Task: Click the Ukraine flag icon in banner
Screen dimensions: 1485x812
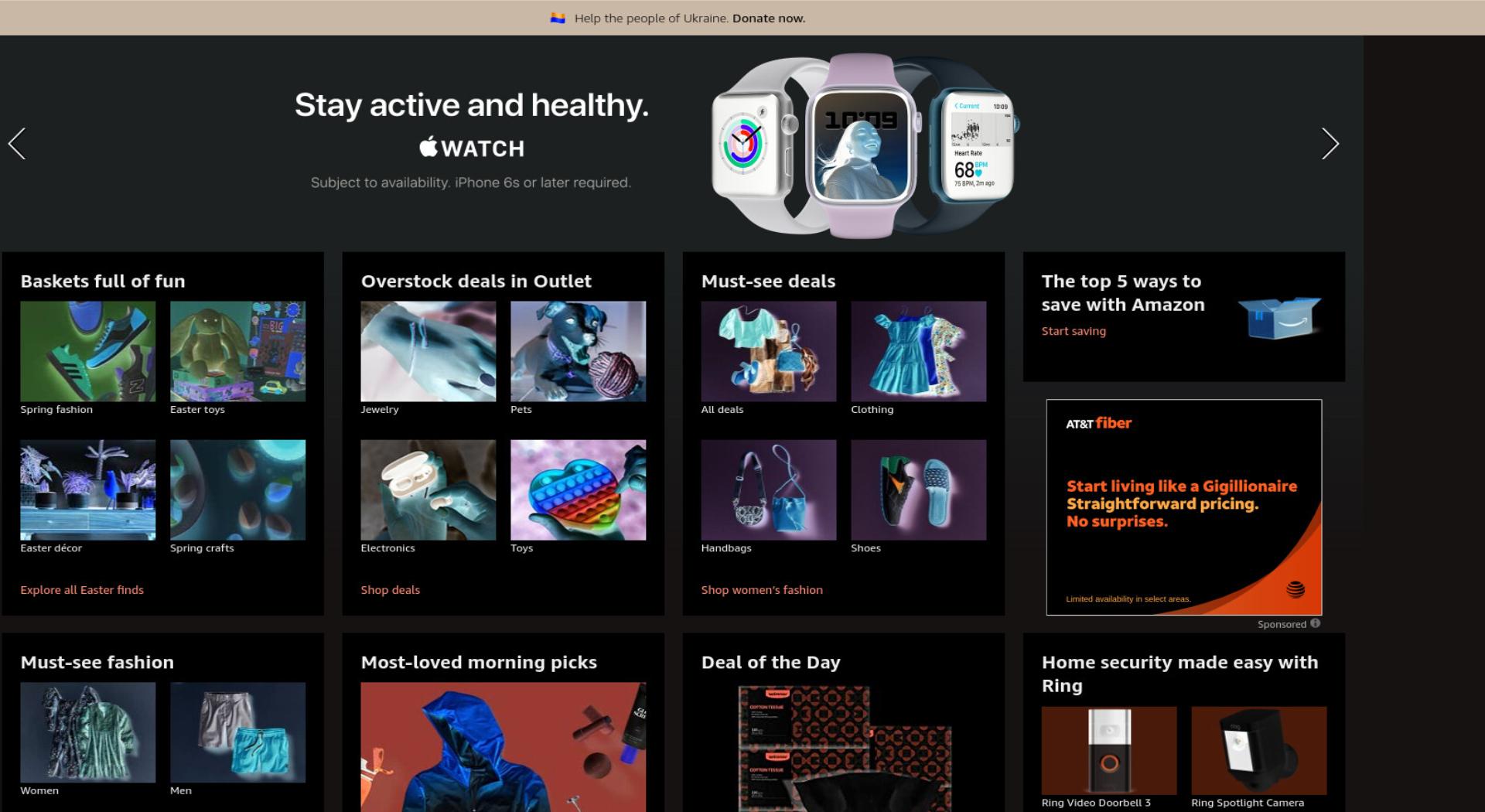Action: click(x=558, y=18)
